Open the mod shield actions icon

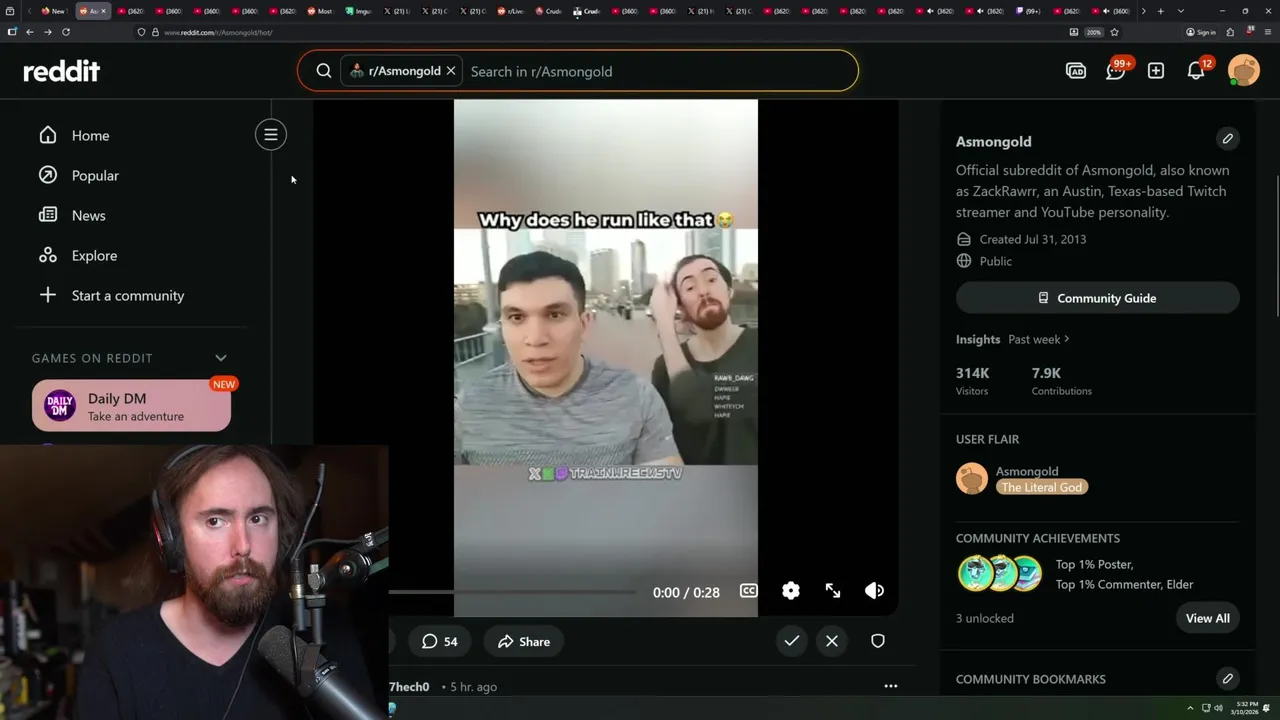click(x=878, y=641)
